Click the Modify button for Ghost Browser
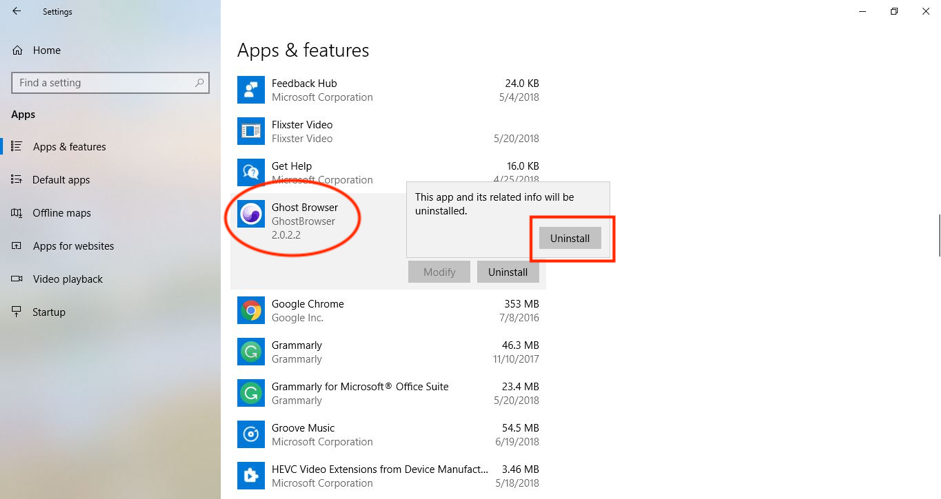Image resolution: width=941 pixels, height=499 pixels. point(439,272)
